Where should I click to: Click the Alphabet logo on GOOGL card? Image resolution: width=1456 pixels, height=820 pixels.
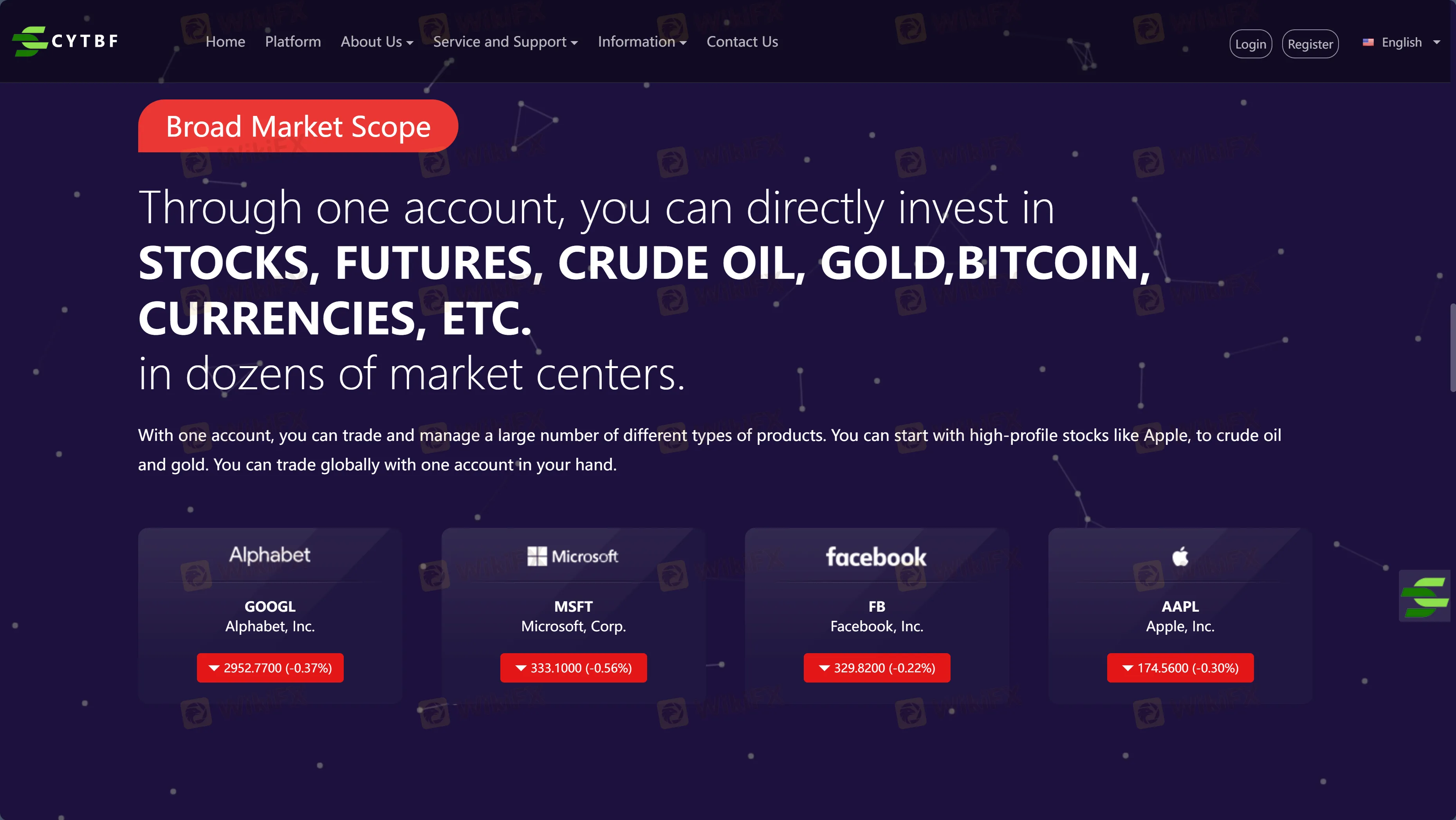[x=270, y=555]
